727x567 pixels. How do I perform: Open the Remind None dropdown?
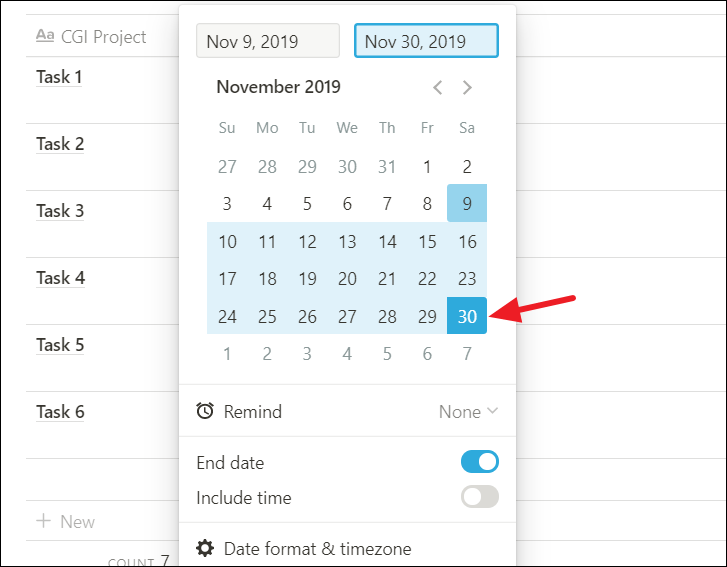point(468,412)
